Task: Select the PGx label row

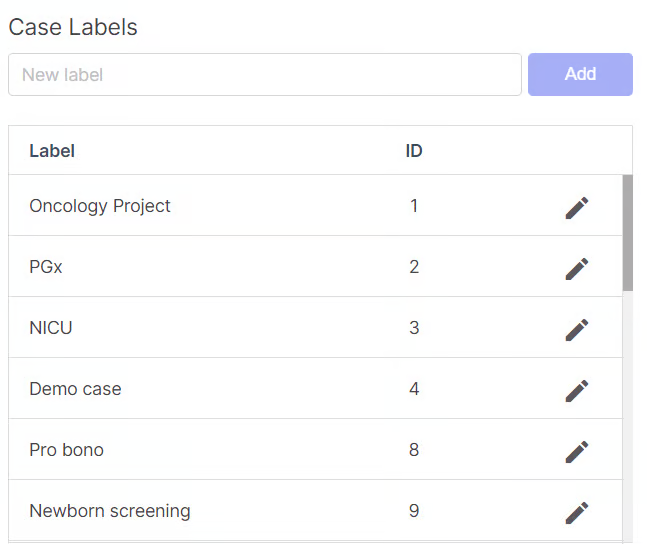Action: pyautogui.click(x=46, y=267)
